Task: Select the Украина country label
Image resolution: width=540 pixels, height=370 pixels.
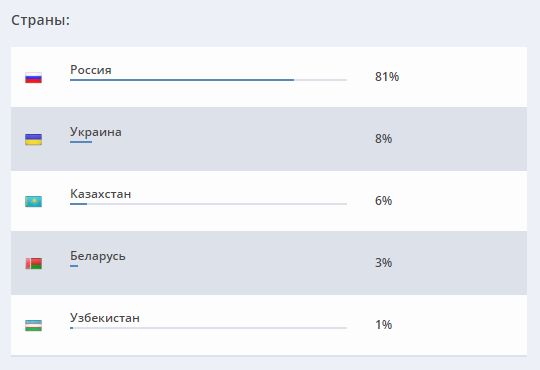Action: coord(96,132)
